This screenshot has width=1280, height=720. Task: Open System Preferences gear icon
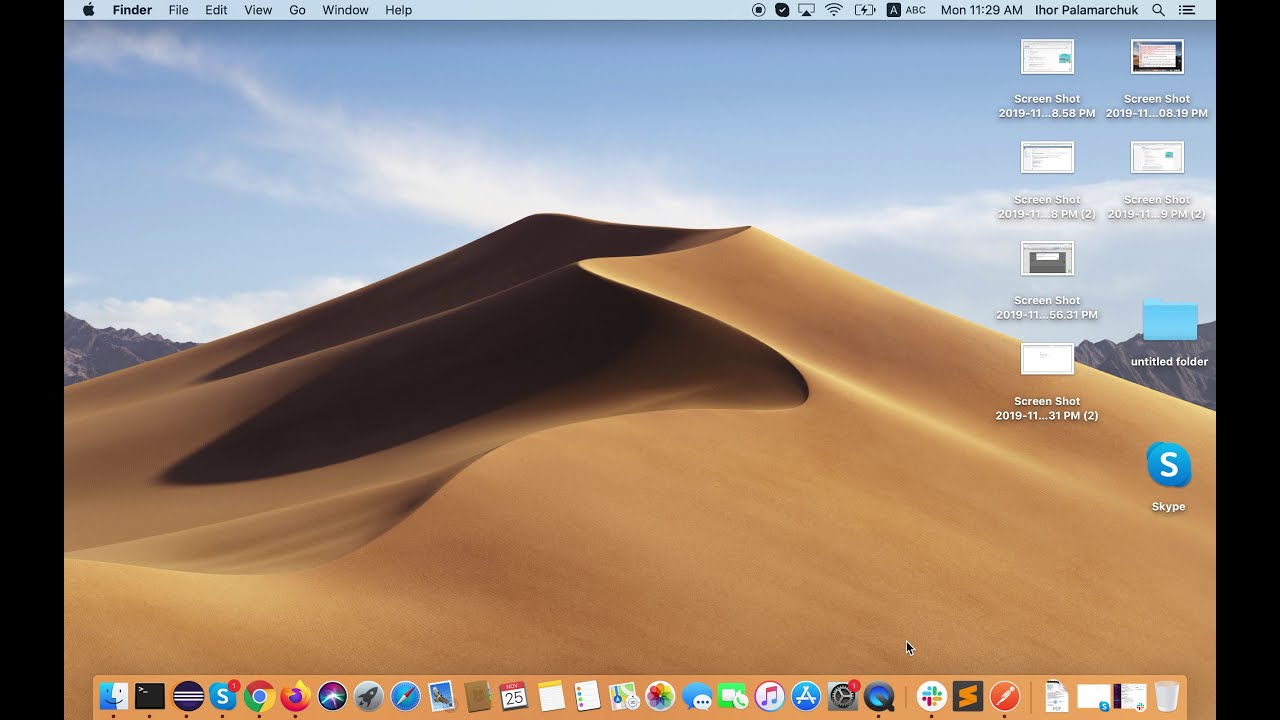(x=843, y=696)
